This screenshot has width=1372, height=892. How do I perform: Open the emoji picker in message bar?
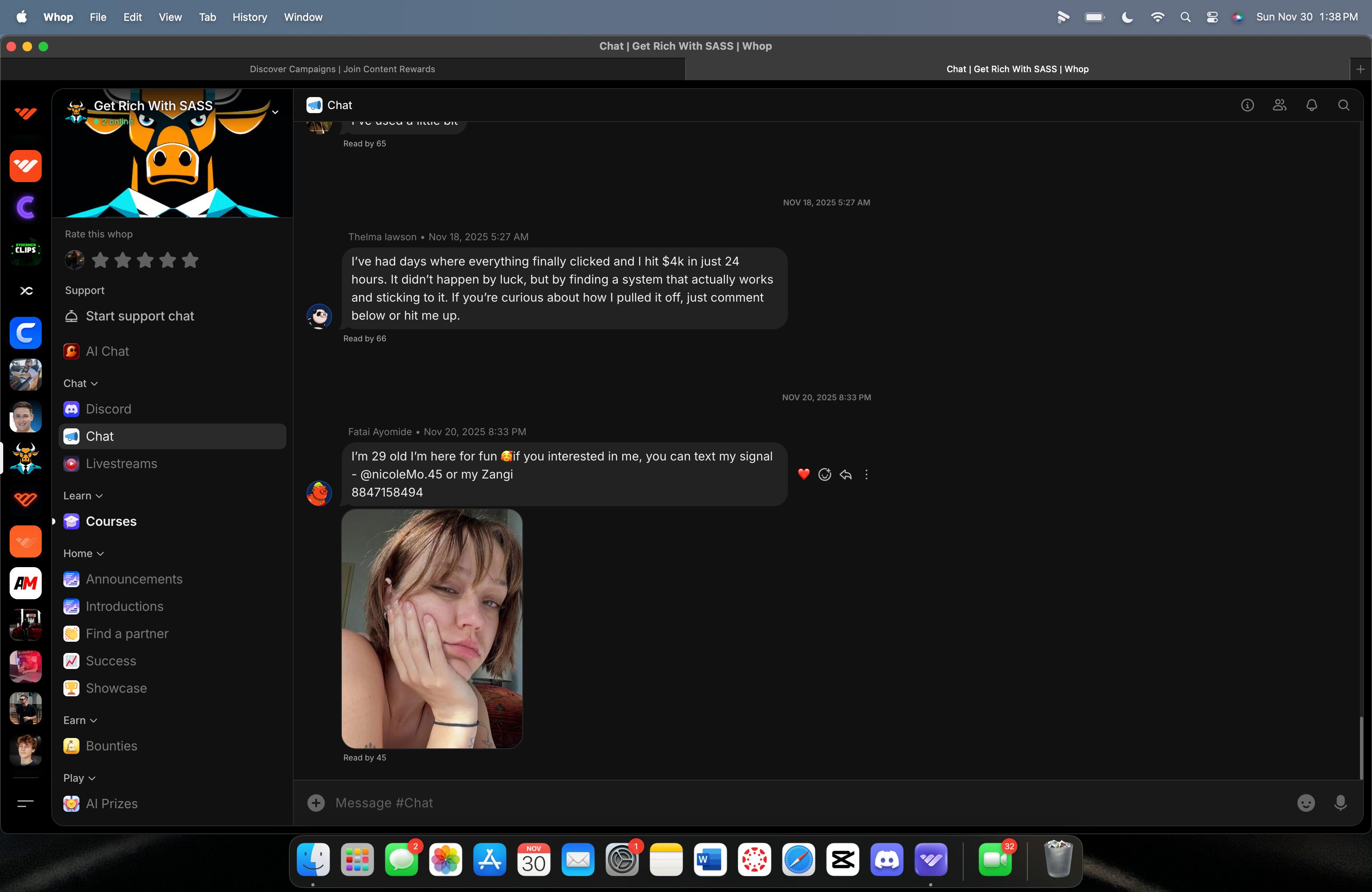point(1306,803)
